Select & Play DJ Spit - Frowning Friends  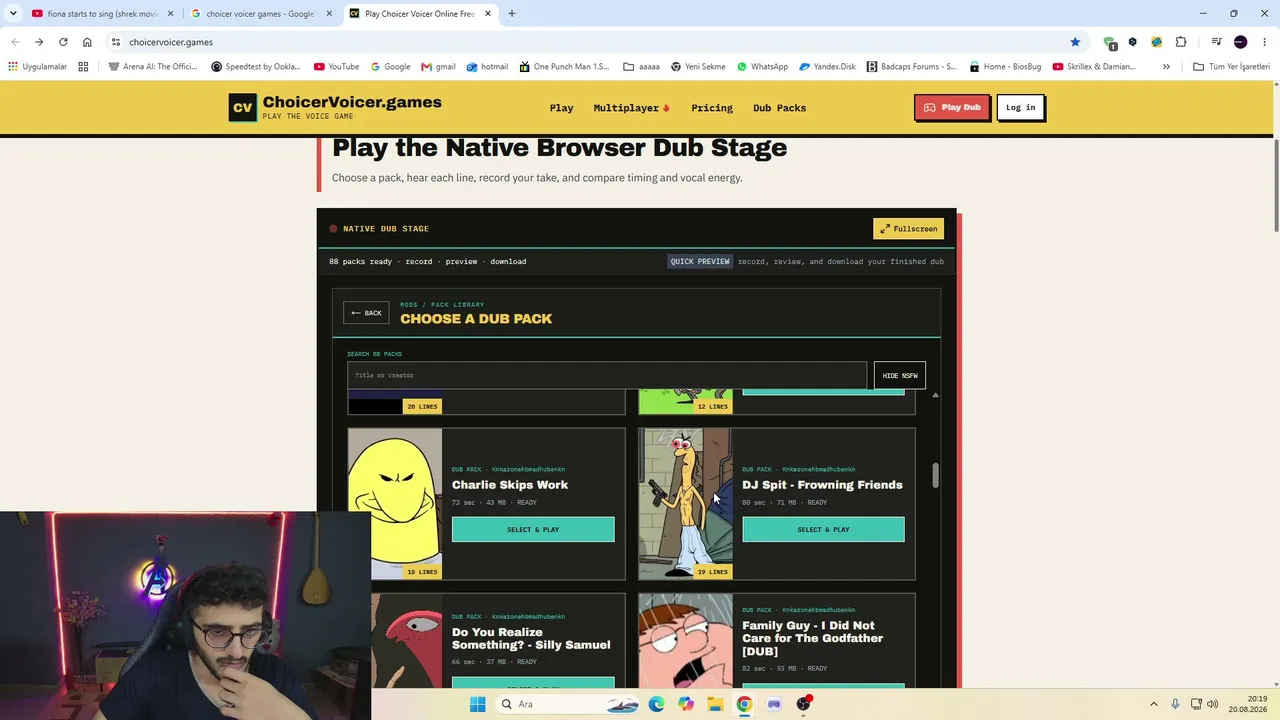(x=823, y=529)
